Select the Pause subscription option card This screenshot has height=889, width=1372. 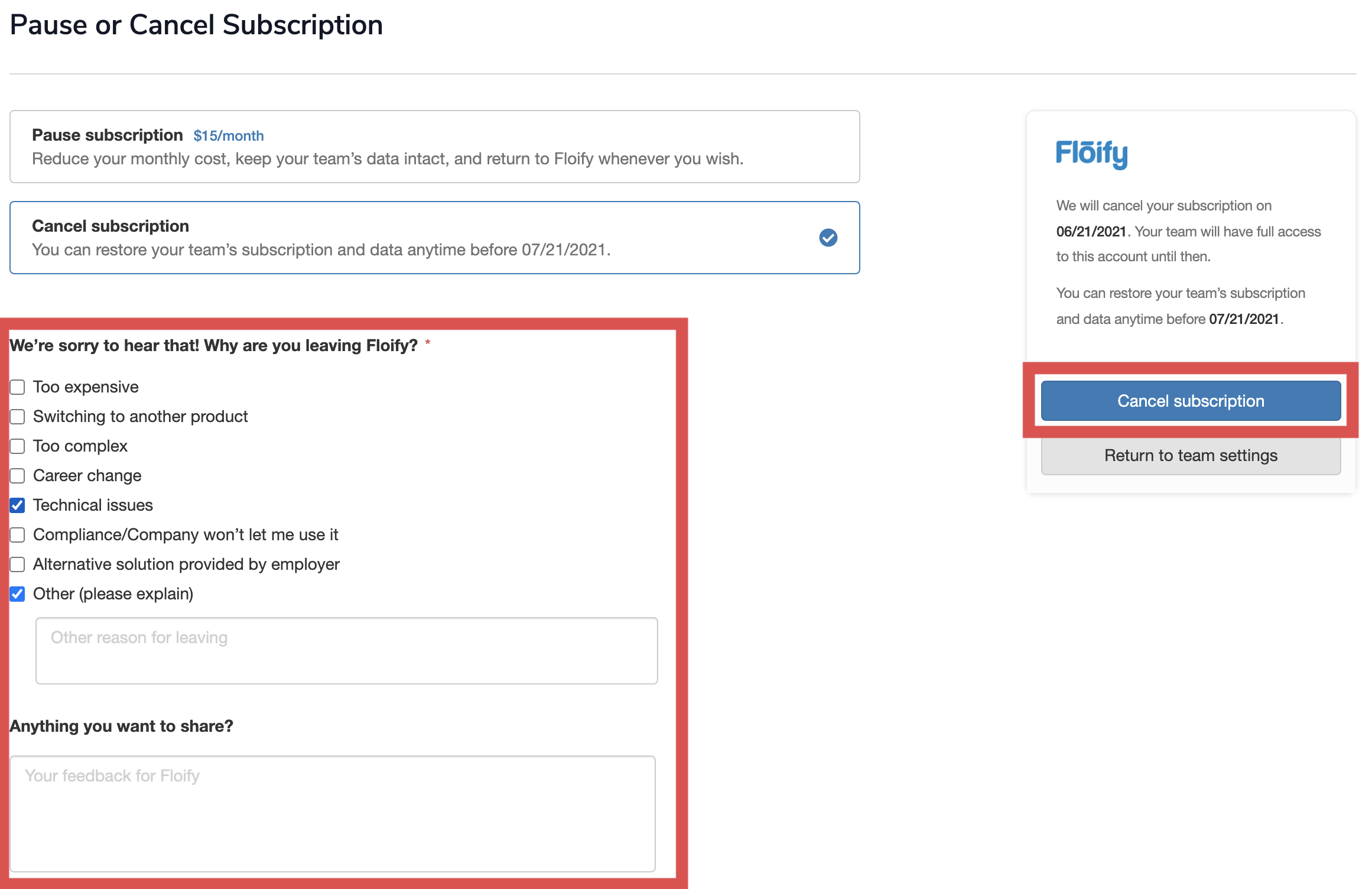[x=434, y=147]
